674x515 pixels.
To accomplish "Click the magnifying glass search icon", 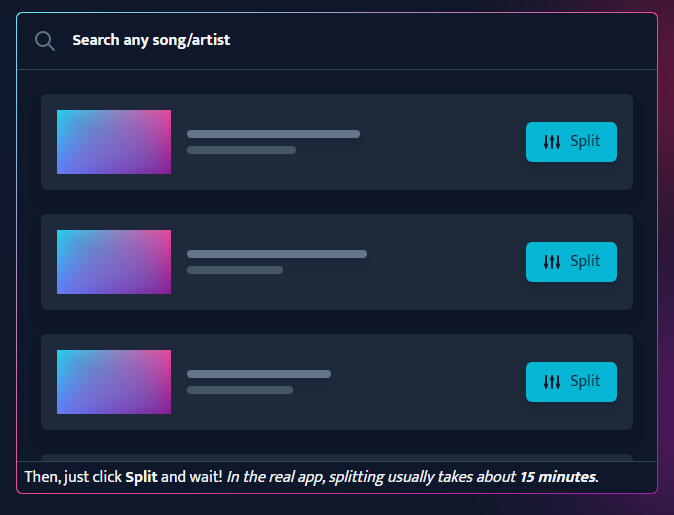I will [x=44, y=41].
